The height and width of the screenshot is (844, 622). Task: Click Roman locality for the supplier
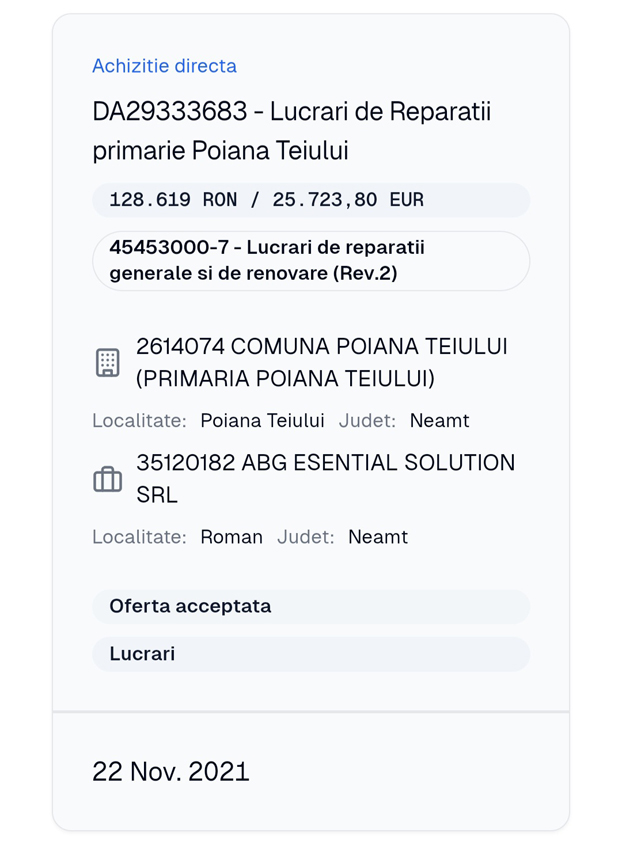pyautogui.click(x=232, y=537)
